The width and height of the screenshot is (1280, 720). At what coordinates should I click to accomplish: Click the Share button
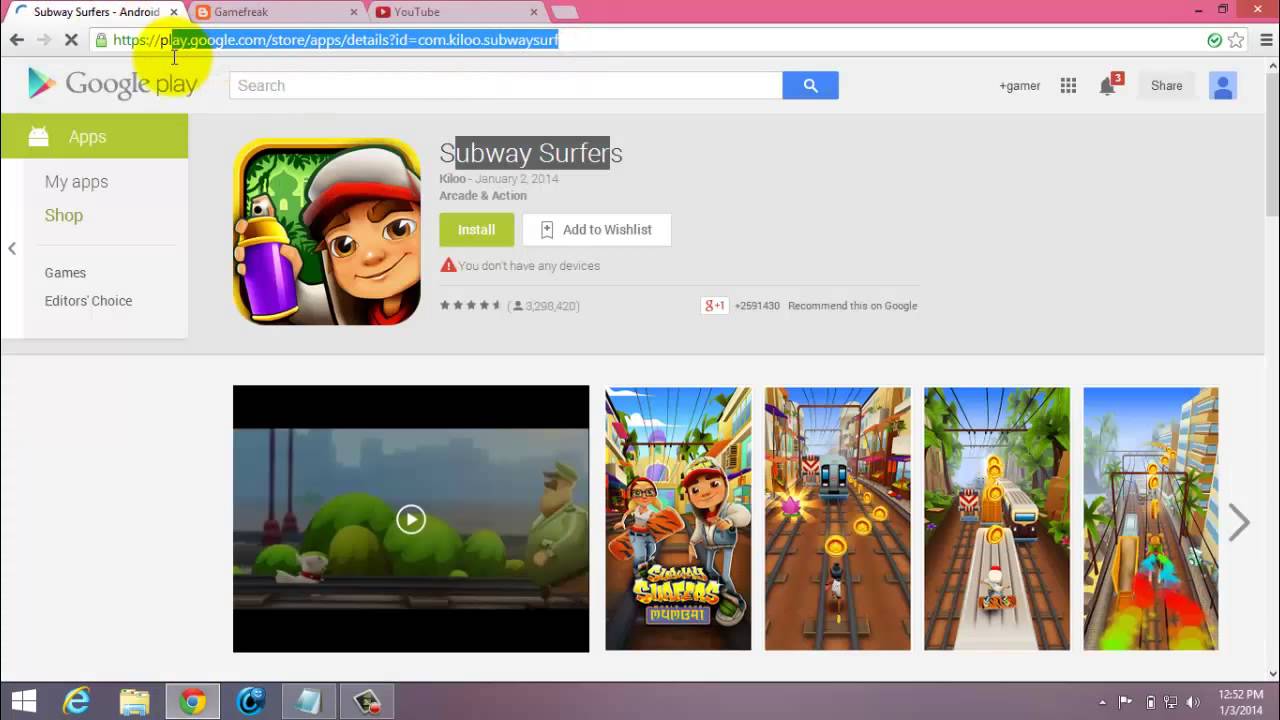1166,85
